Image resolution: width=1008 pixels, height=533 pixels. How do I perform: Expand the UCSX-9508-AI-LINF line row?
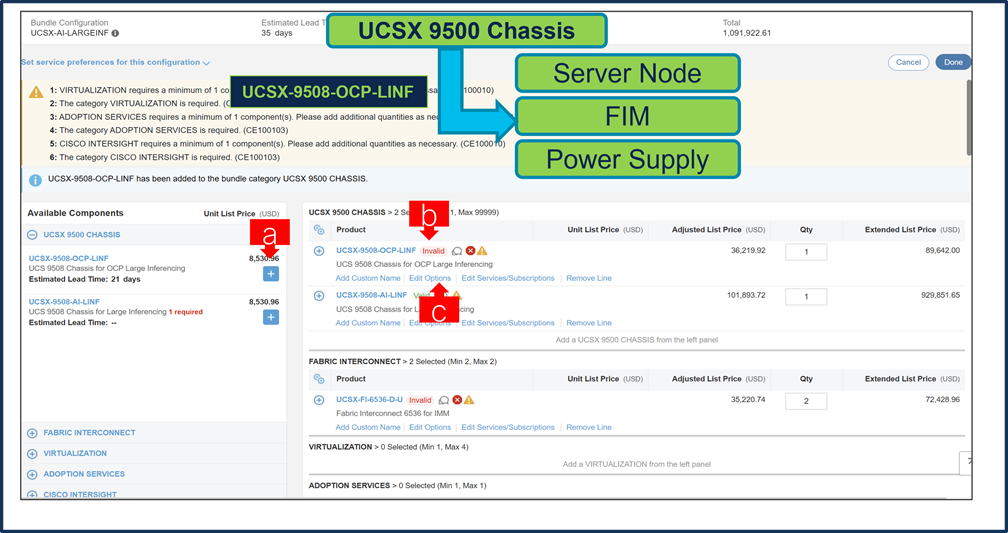click(x=319, y=296)
